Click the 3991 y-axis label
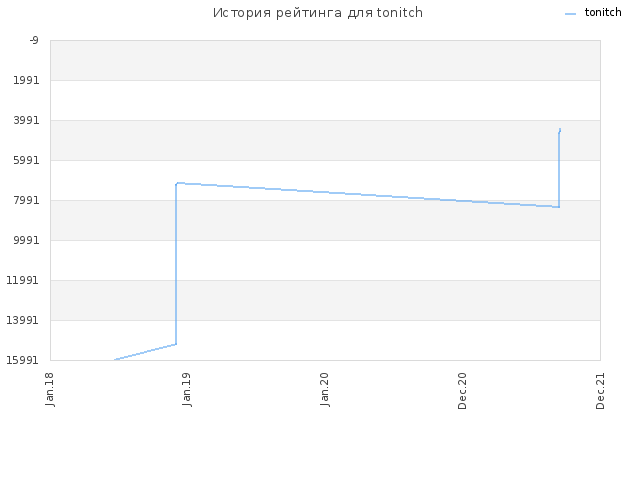 (x=26, y=120)
